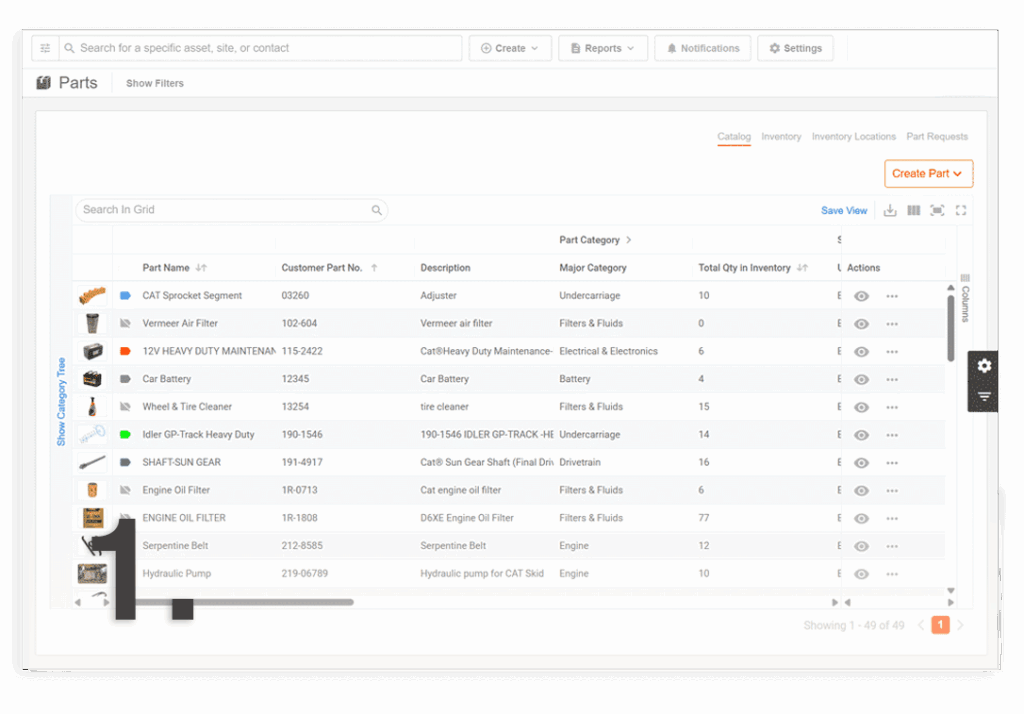The image size is (1024, 714).
Task: Open the Create dropdown in the top bar
Action: 510,47
